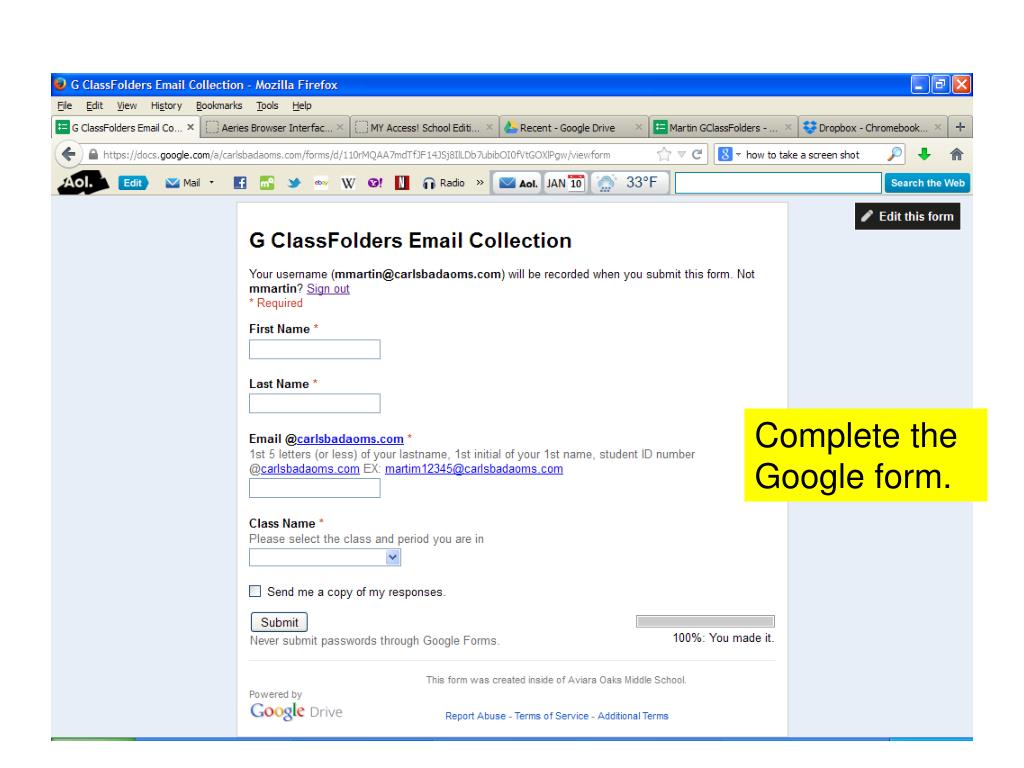Click the AOL logo in the toolbar
This screenshot has width=1024, height=768.
point(82,184)
